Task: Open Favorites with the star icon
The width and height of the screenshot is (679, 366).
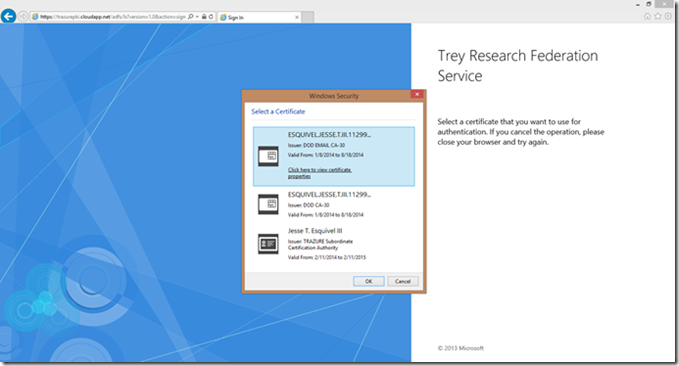Action: point(658,16)
